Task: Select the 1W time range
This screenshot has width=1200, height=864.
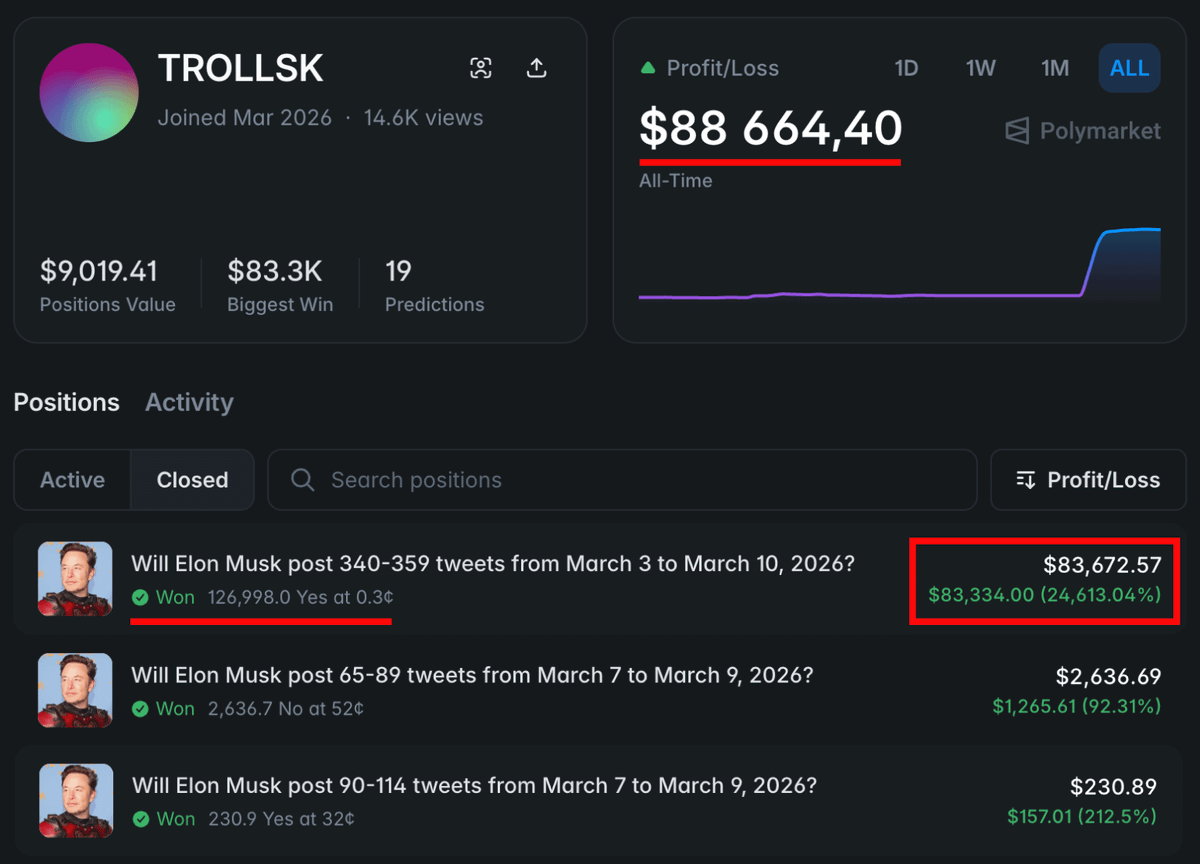Action: point(981,68)
